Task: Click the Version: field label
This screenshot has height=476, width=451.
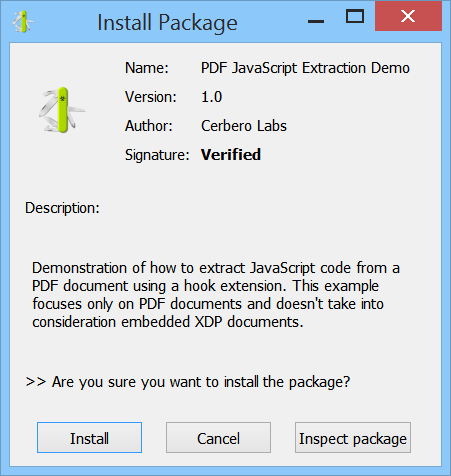Action: (151, 97)
